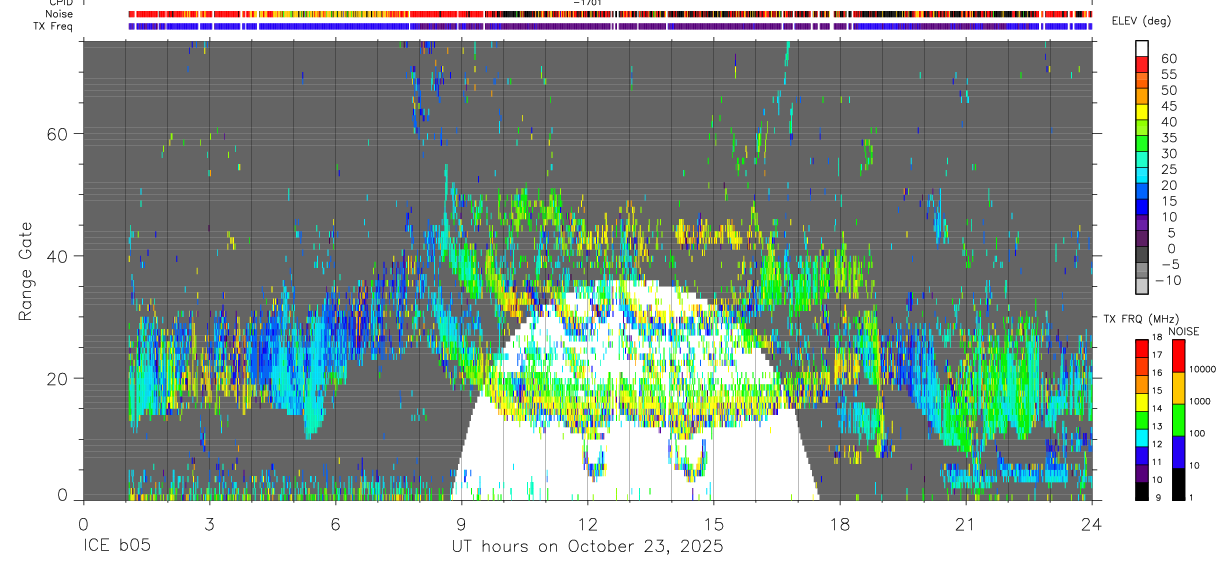Screen dimensions: 1228x567
Task: Click the Range Gate axis tick label 20
Action: coord(57,379)
